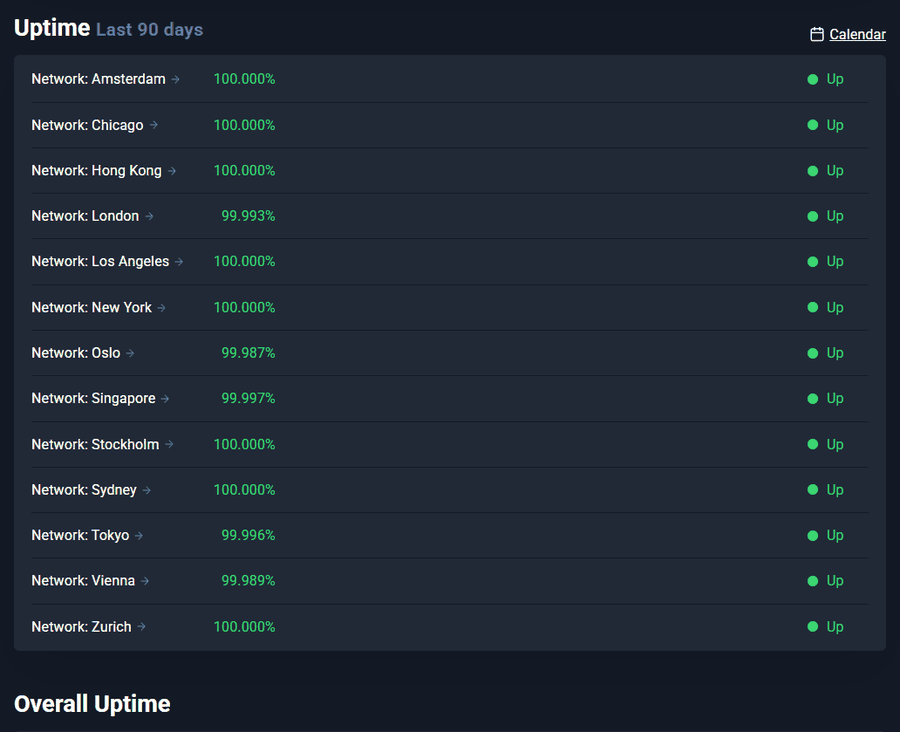Click the arrow icon beside Network: Vienna
Viewport: 900px width, 732px height.
[145, 581]
